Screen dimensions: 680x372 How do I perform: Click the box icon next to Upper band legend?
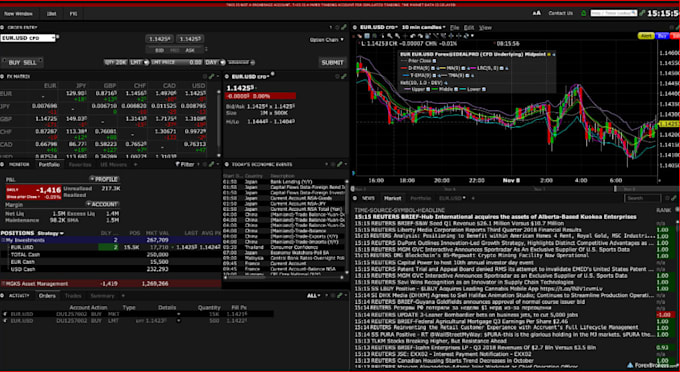(428, 89)
